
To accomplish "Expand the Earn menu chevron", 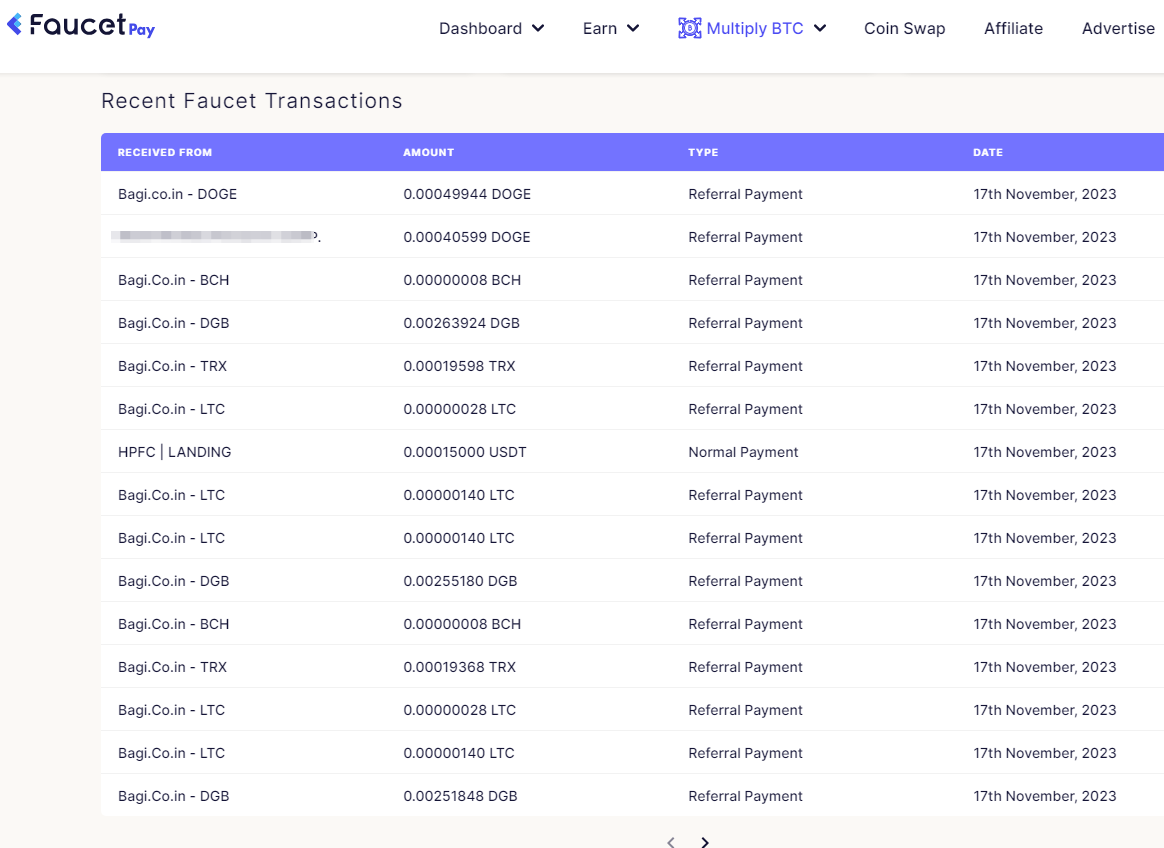I will coord(632,28).
